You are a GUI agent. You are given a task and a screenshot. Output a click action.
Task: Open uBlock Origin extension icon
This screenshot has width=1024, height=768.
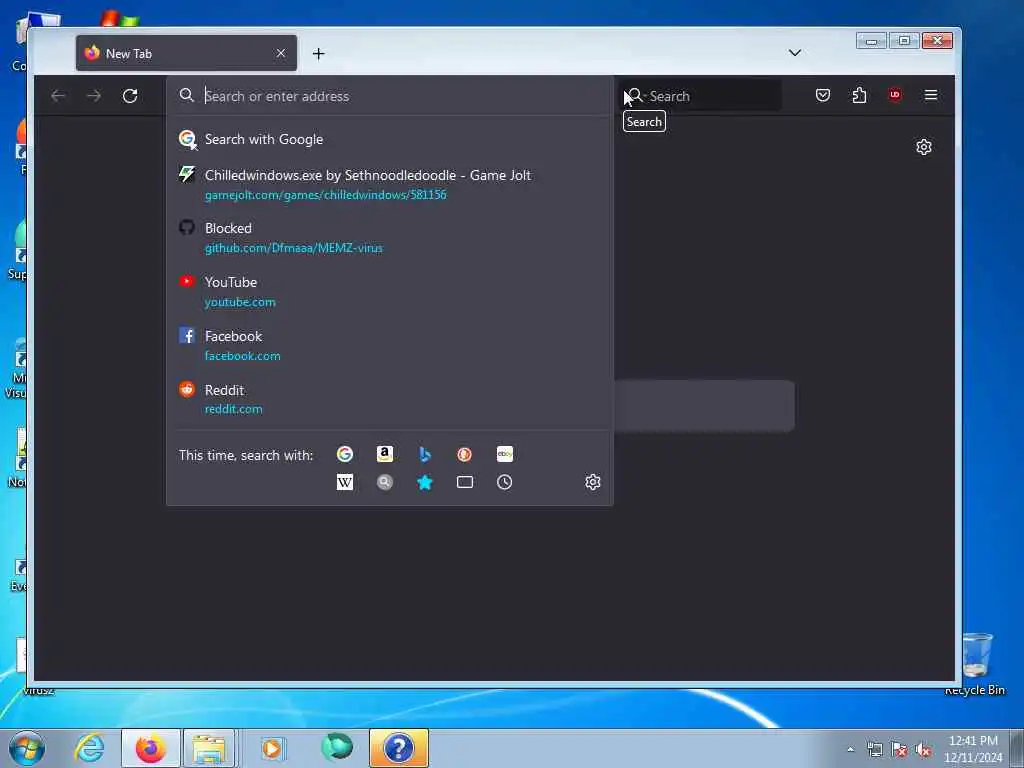[x=895, y=95]
